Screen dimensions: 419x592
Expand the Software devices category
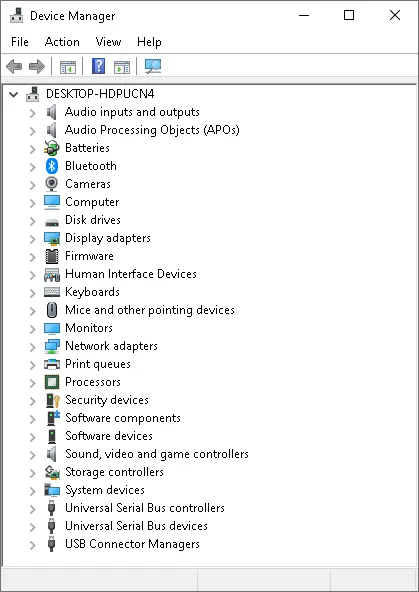[33, 436]
